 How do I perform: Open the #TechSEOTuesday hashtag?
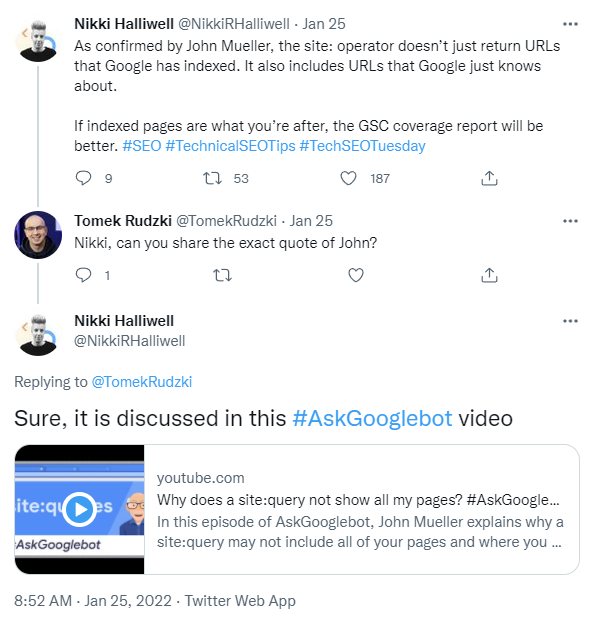362,146
